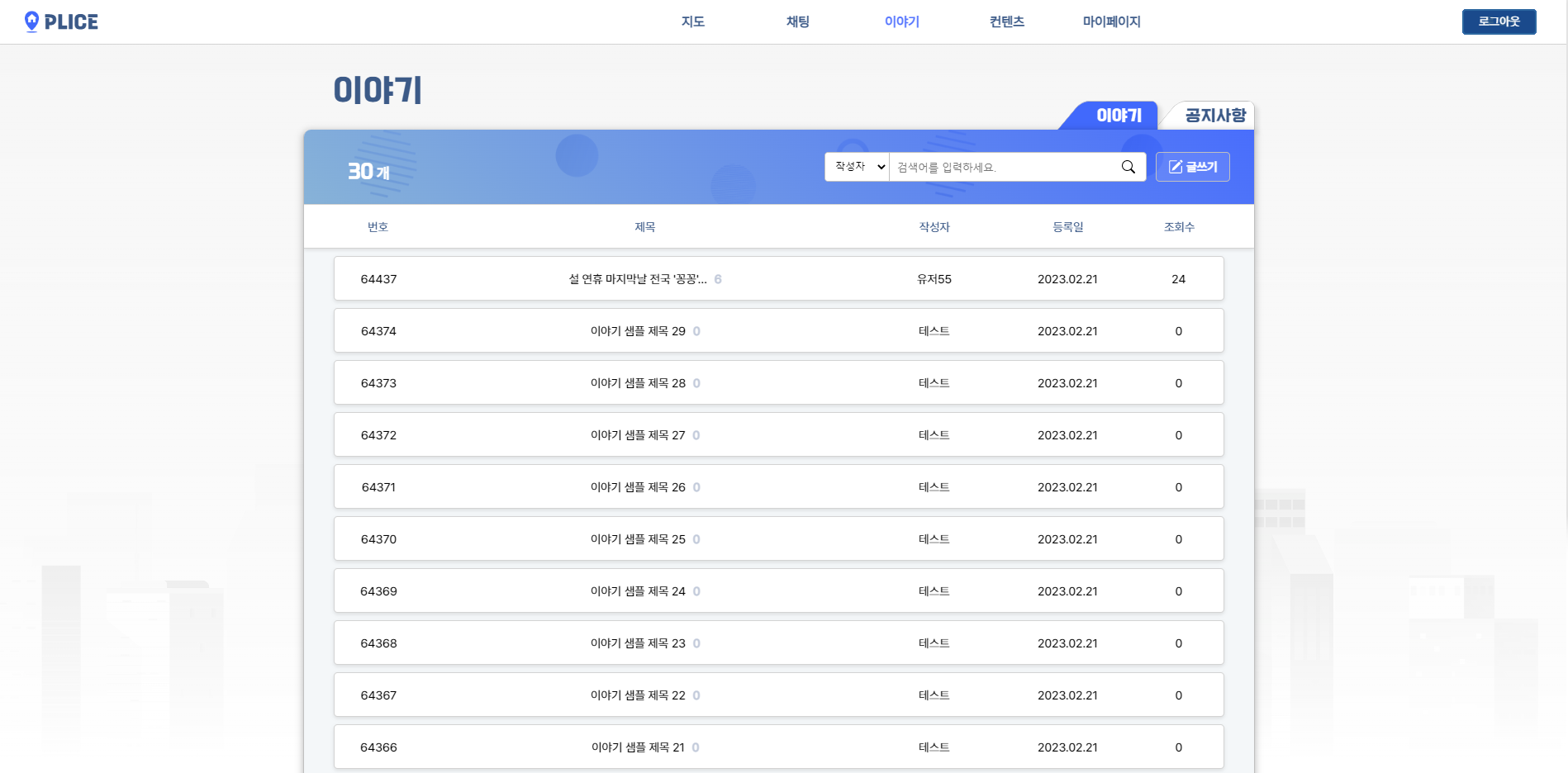Click the magnifying glass search icon
Image resolution: width=1568 pixels, height=773 pixels.
(1128, 167)
